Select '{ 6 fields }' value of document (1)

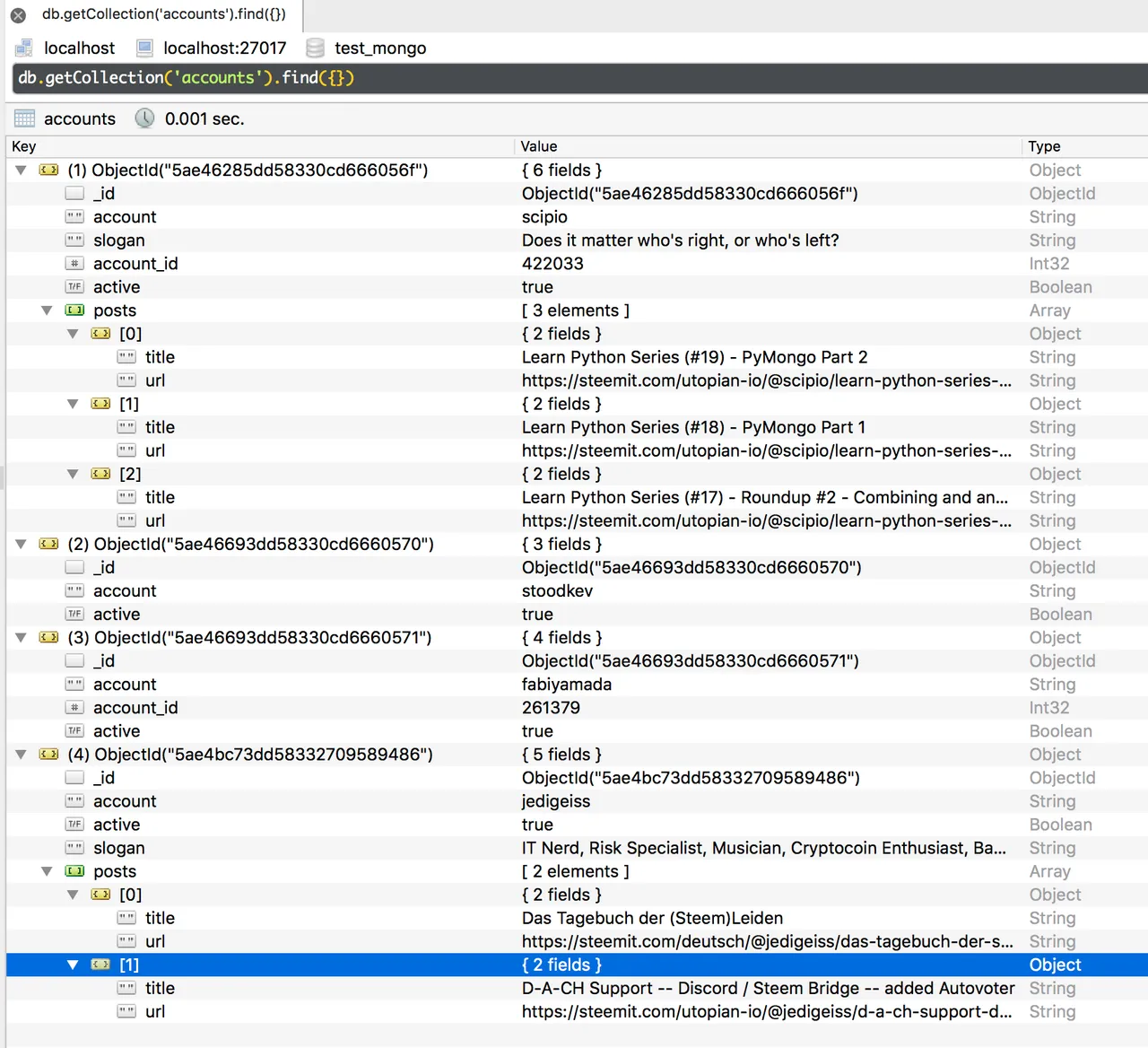point(562,170)
